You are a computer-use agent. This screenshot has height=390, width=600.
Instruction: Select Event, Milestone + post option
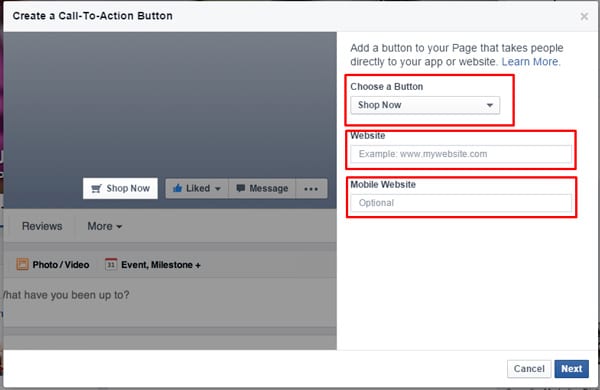point(153,264)
